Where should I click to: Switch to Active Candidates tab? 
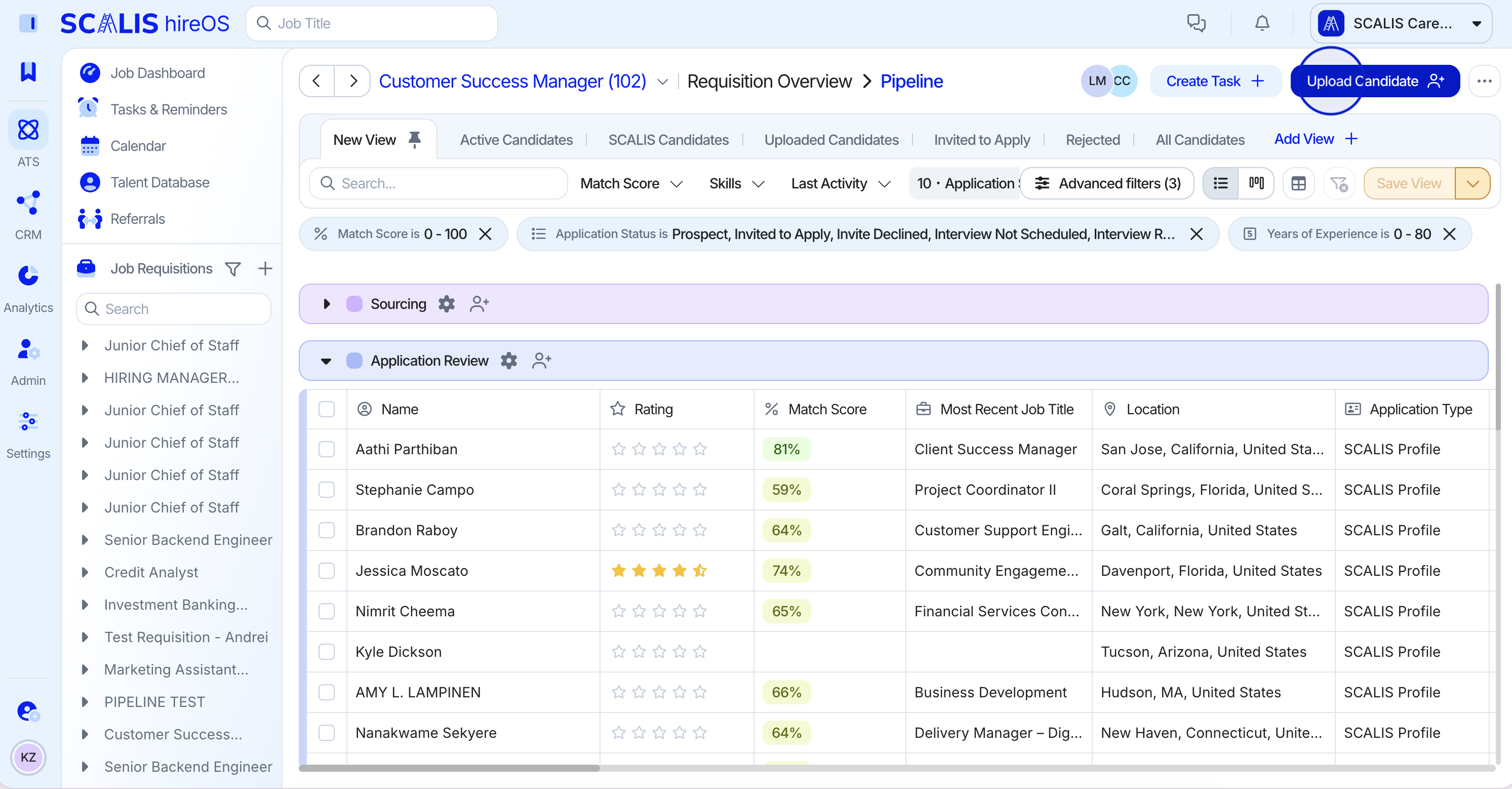point(516,140)
